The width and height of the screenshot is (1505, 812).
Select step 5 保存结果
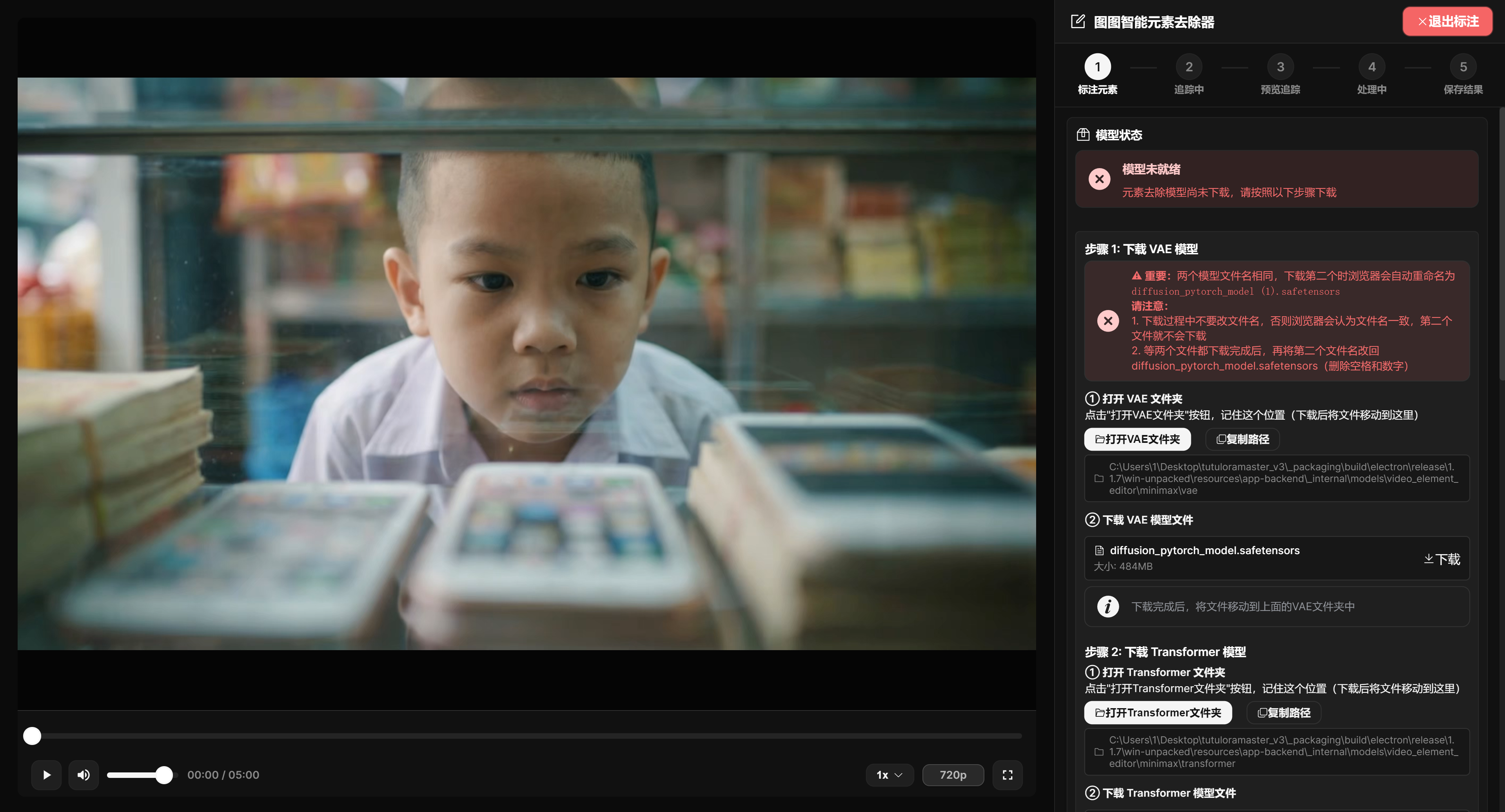click(x=1463, y=74)
